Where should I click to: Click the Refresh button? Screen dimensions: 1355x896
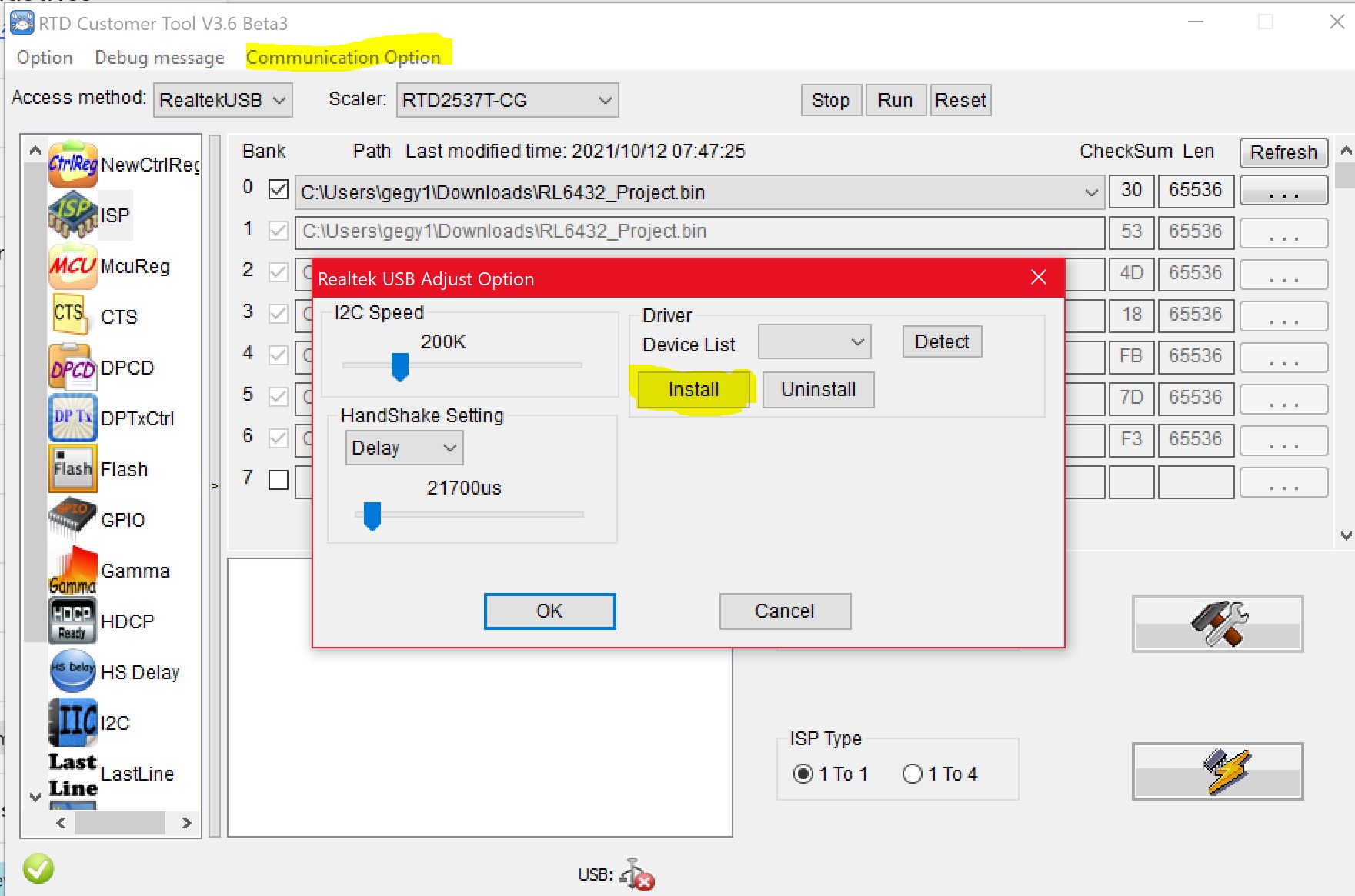pos(1284,152)
